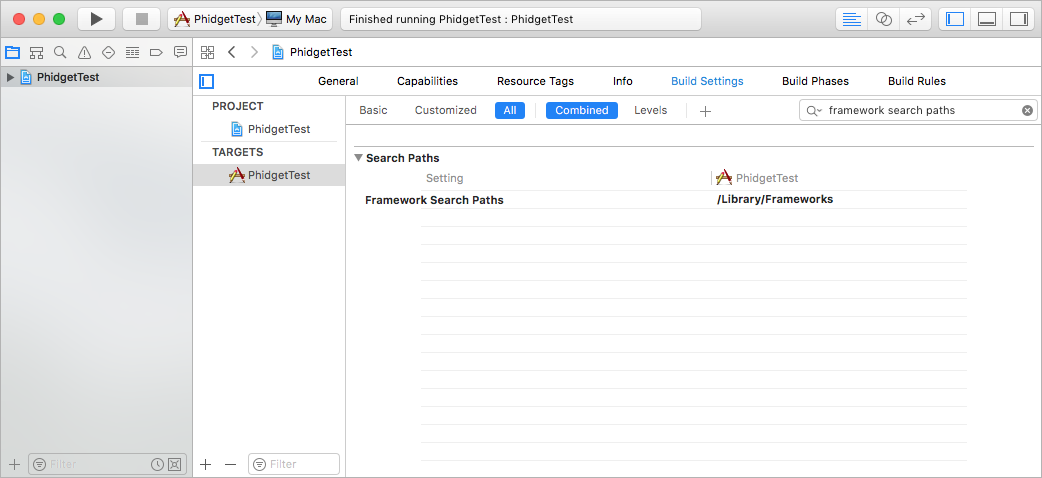This screenshot has width=1042, height=478.
Task: Show All build settings
Action: click(x=510, y=110)
